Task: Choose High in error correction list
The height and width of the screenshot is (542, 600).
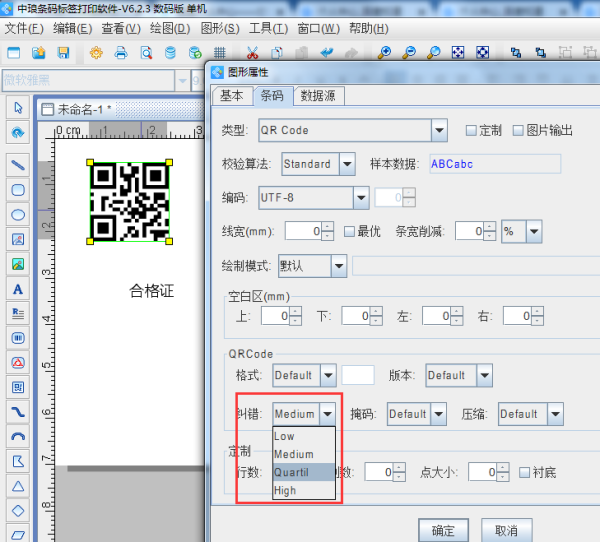Action: click(x=285, y=491)
